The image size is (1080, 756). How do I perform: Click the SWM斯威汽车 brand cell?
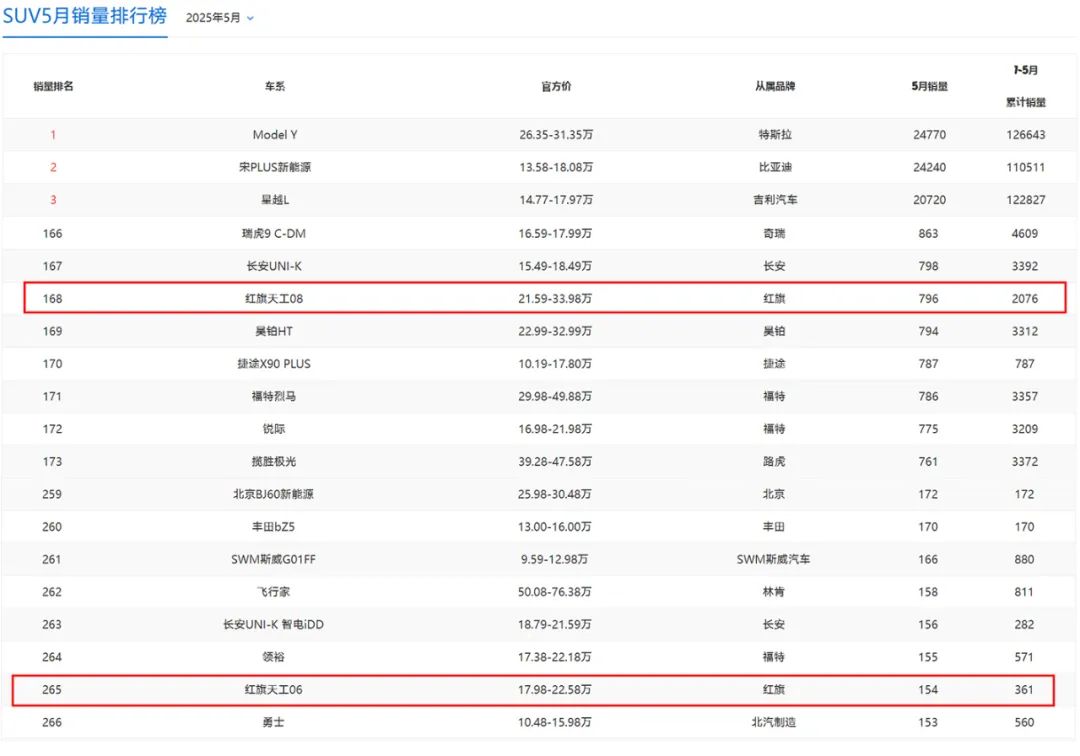click(773, 559)
